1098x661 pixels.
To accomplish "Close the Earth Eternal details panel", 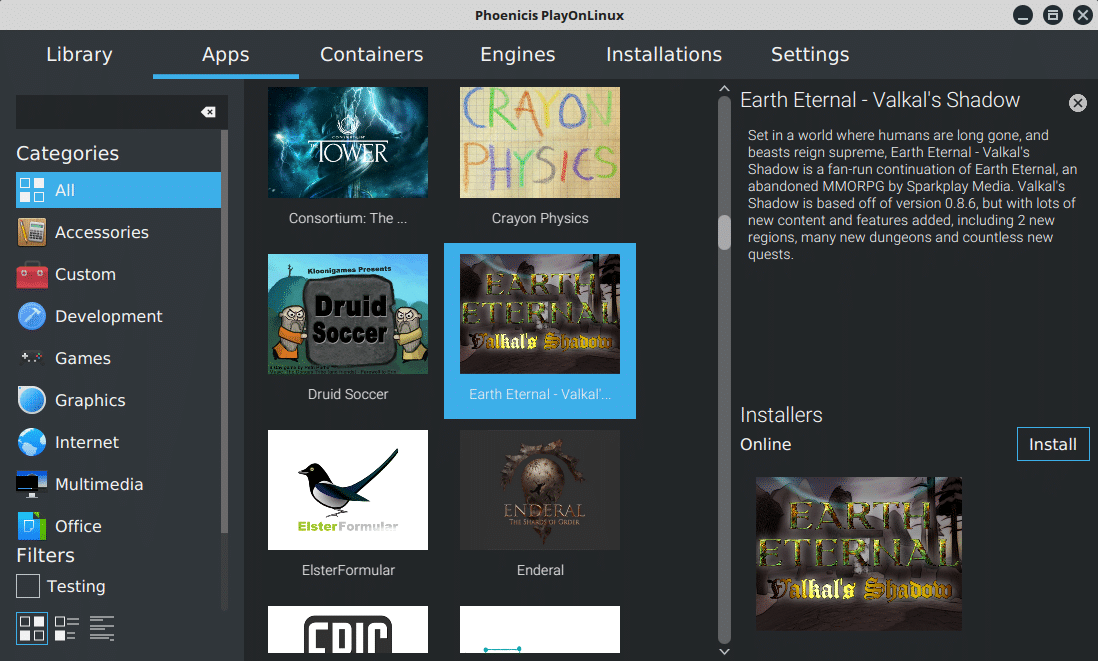I will pos(1078,104).
